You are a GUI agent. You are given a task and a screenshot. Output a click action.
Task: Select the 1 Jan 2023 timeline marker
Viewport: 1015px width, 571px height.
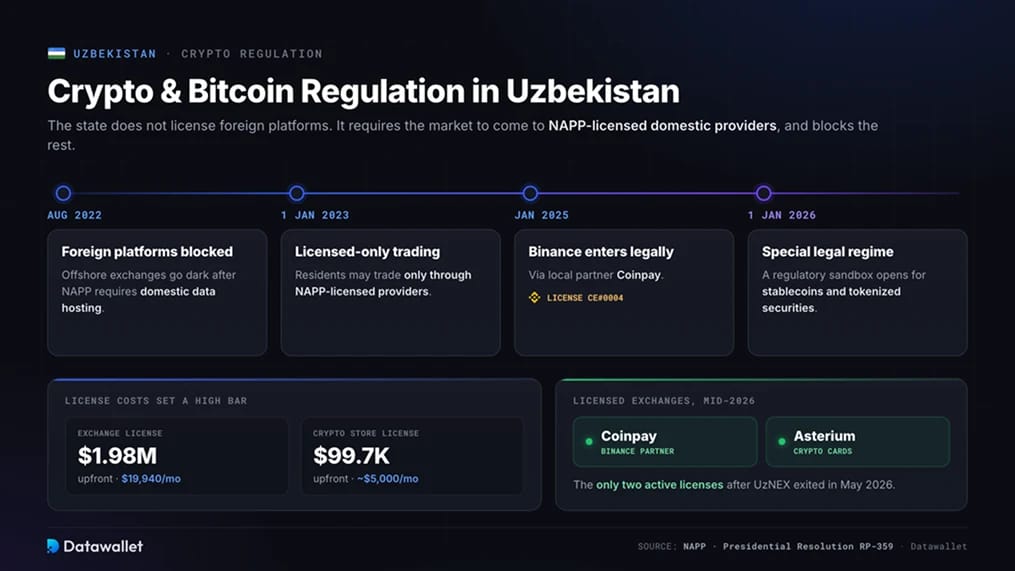pyautogui.click(x=296, y=193)
